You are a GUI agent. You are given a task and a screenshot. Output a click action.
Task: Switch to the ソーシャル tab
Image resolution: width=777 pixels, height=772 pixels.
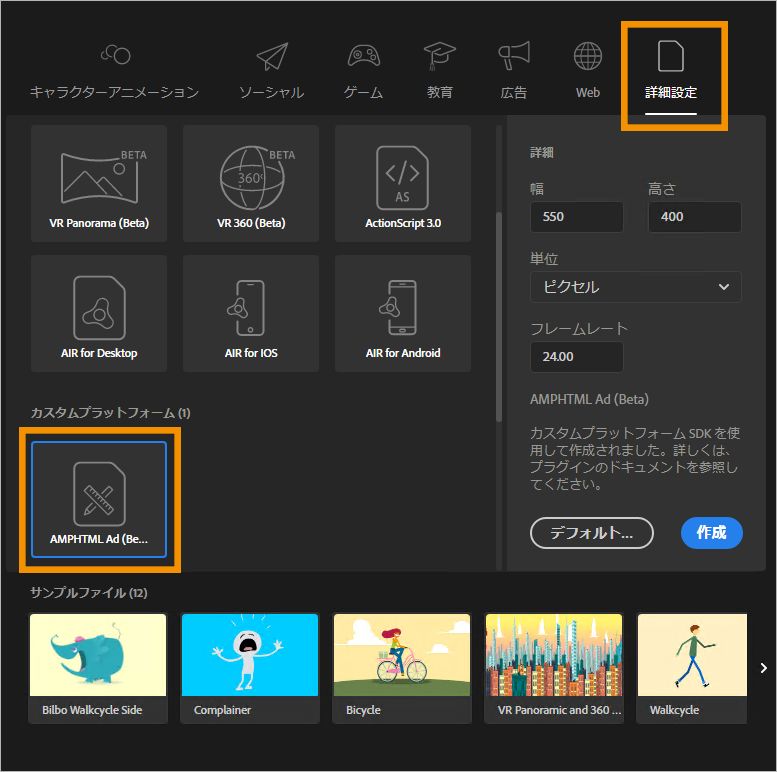tap(272, 72)
